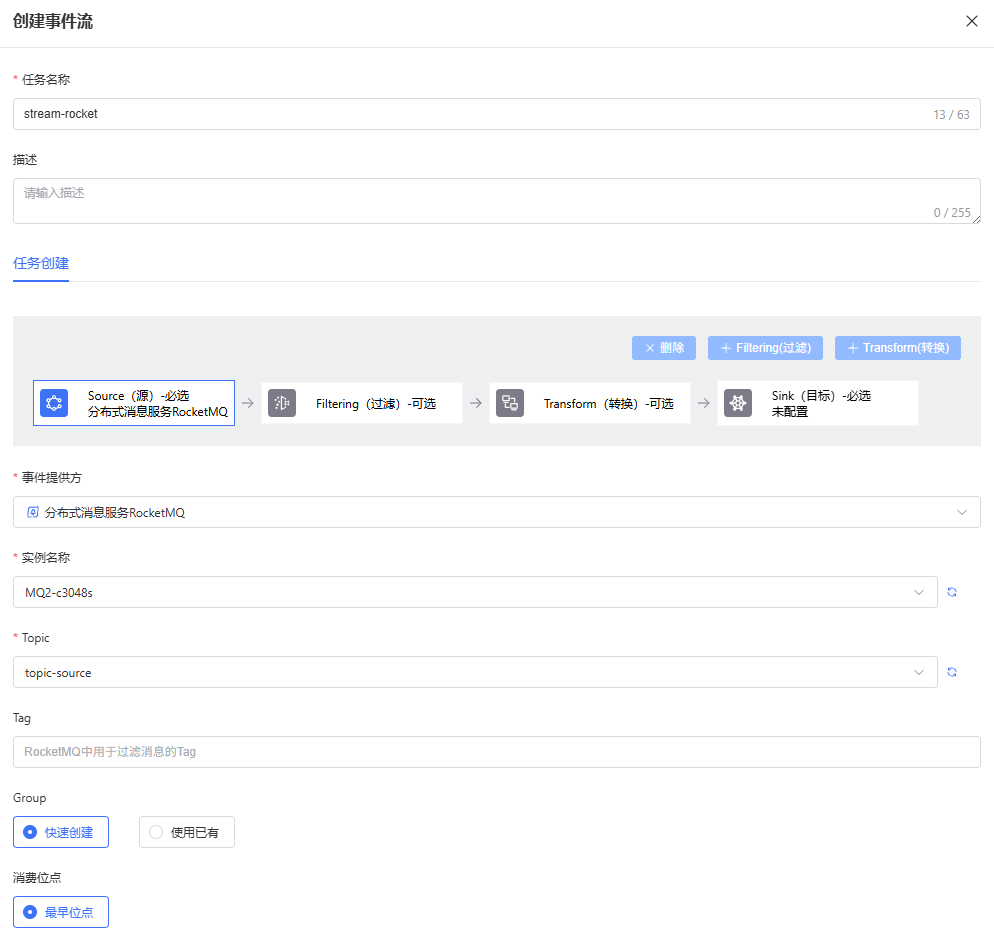Click the RocketMQ provider icon in 事件提供方
Image resolution: width=994 pixels, height=950 pixels.
click(x=32, y=512)
